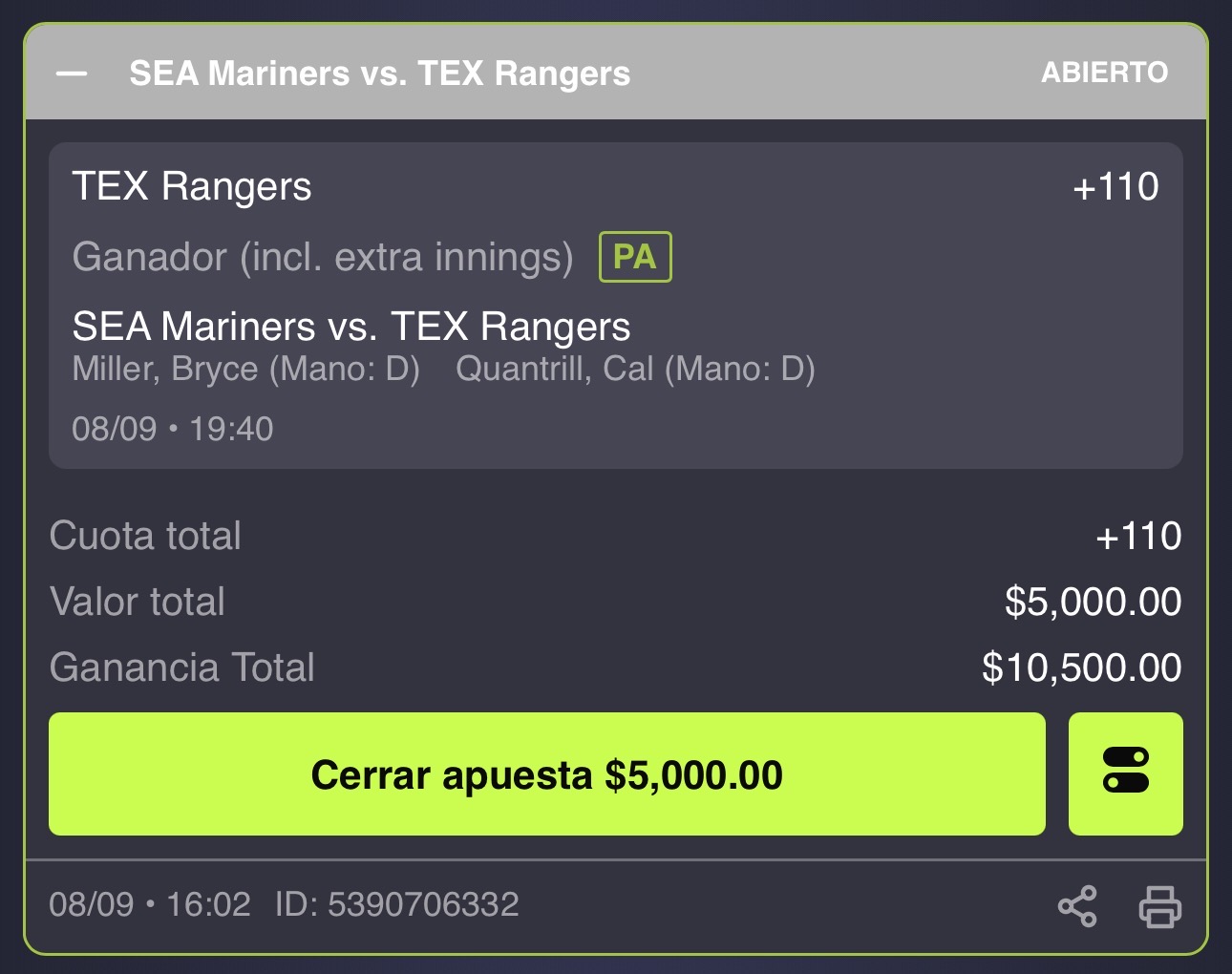Click the green PA badge
Viewport: 1232px width, 974px height.
635,257
